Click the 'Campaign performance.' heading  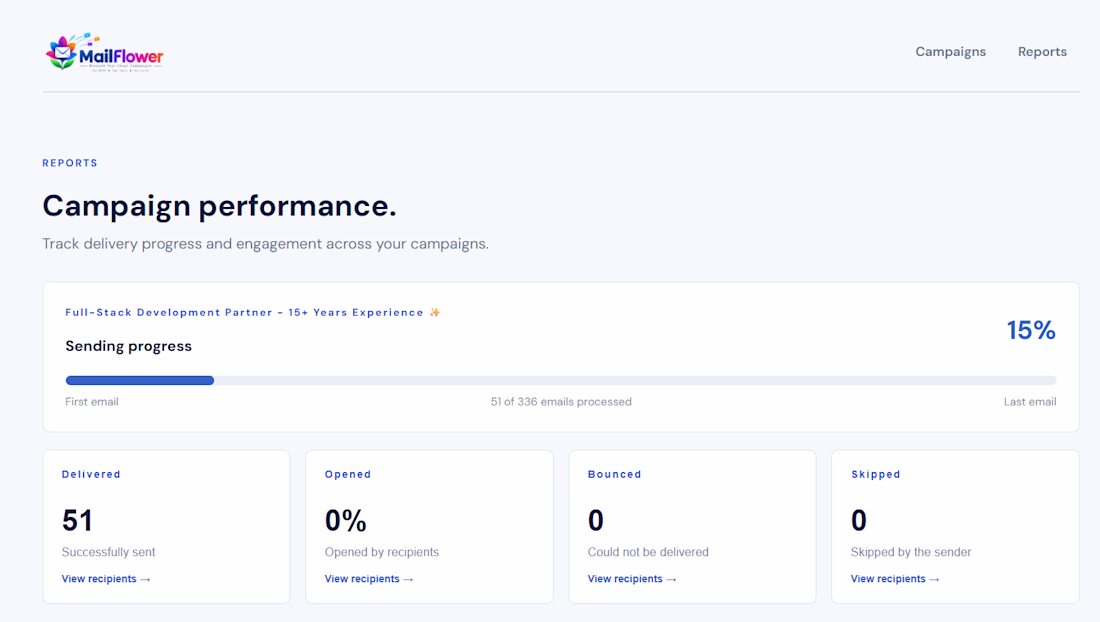pyautogui.click(x=220, y=206)
